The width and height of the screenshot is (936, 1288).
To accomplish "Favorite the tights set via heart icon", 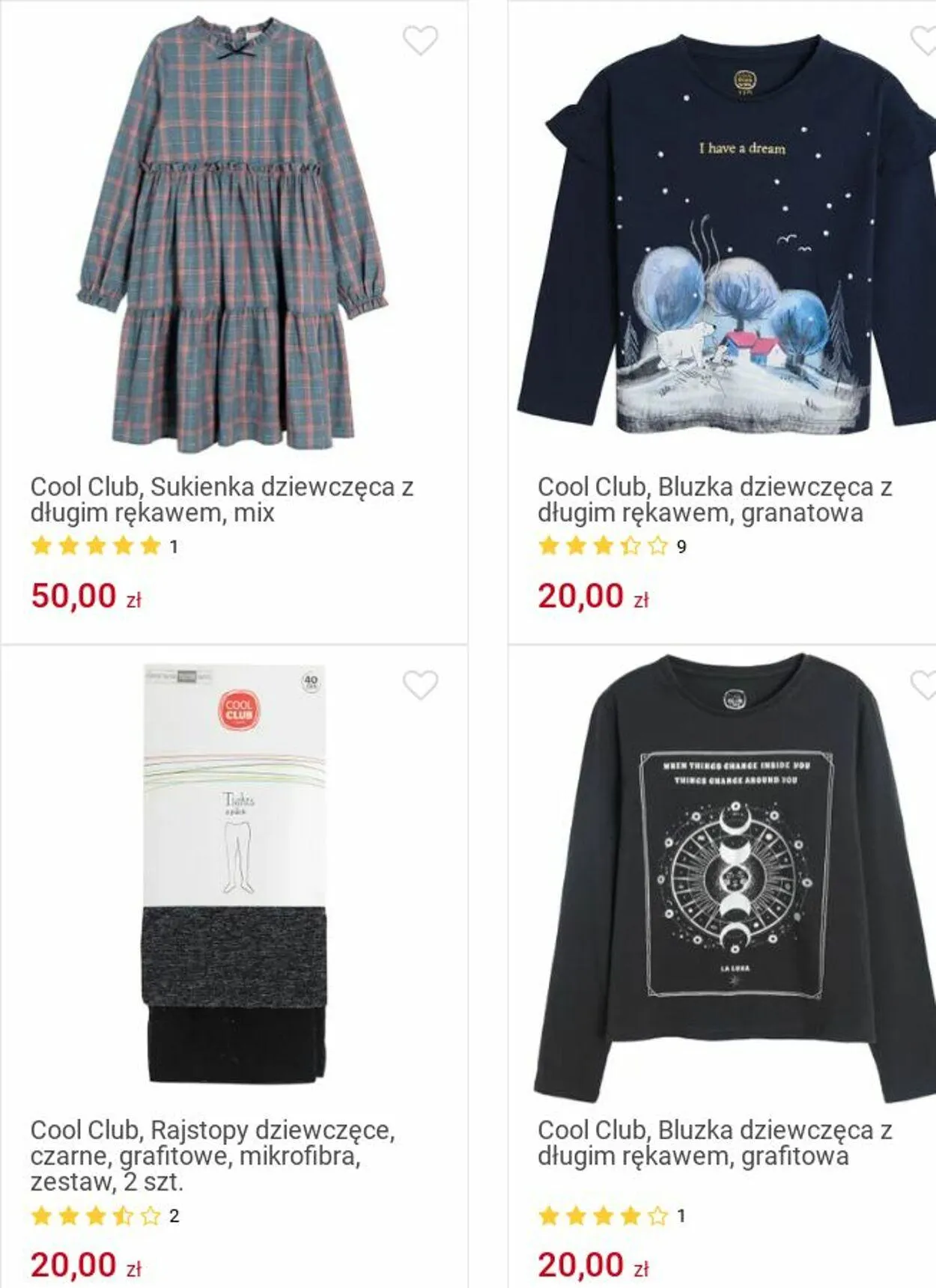I will (420, 685).
